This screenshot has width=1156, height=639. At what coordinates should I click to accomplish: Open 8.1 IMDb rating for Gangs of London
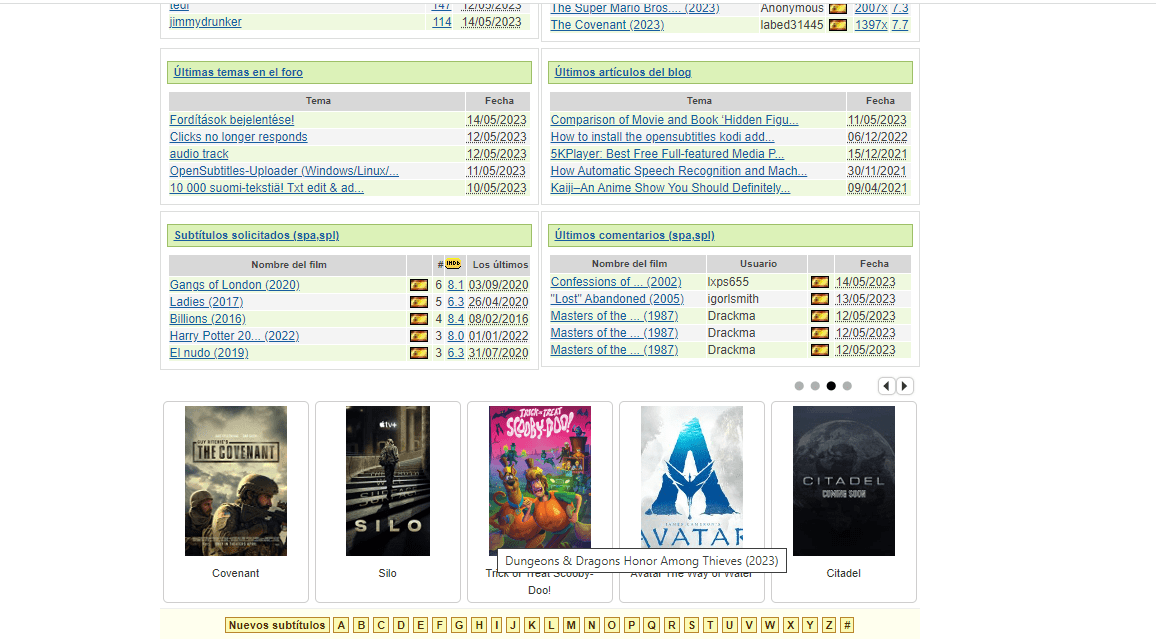[x=455, y=285]
